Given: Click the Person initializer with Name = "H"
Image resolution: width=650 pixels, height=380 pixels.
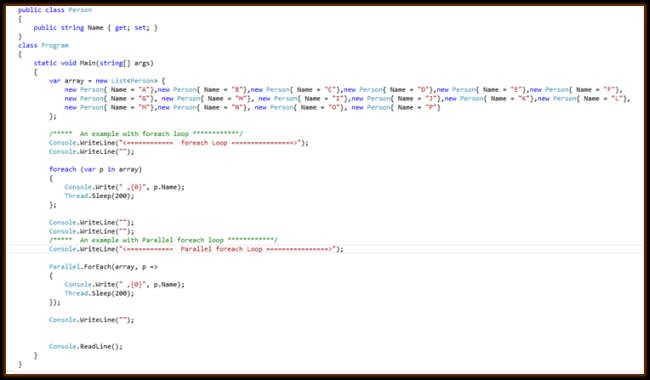Looking at the screenshot, I should pos(207,99).
